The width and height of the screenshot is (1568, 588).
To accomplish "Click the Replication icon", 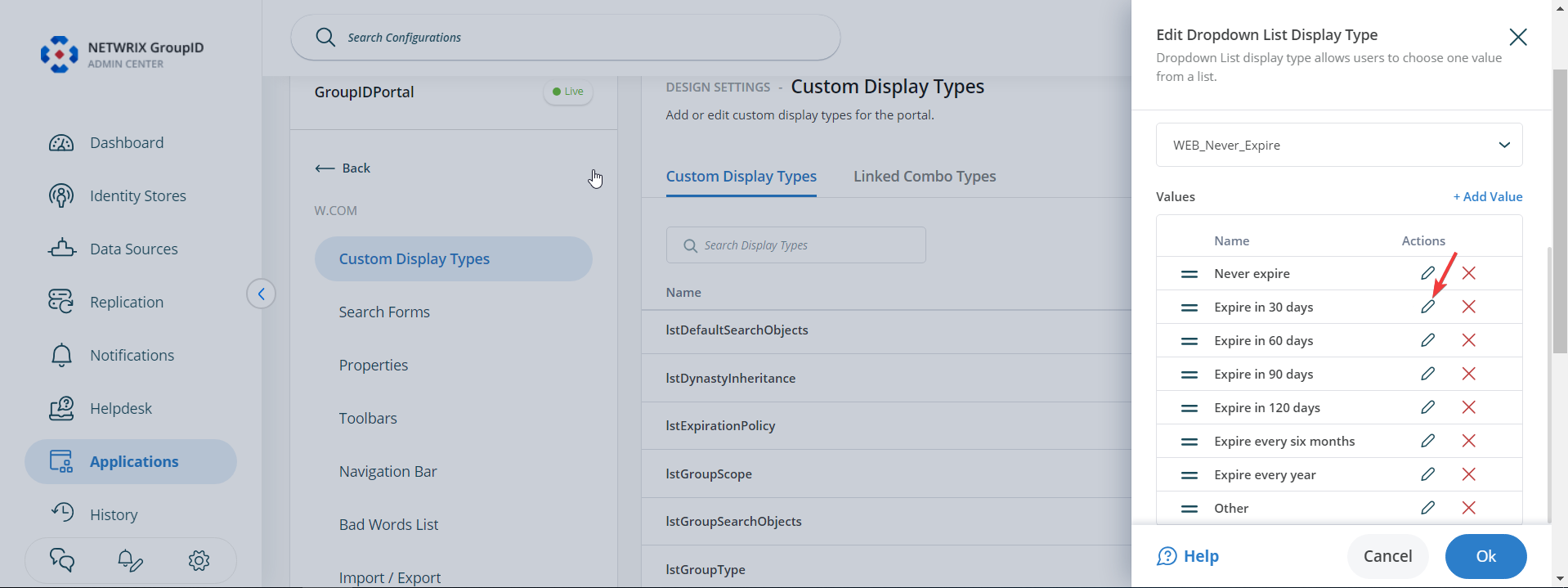I will (61, 302).
